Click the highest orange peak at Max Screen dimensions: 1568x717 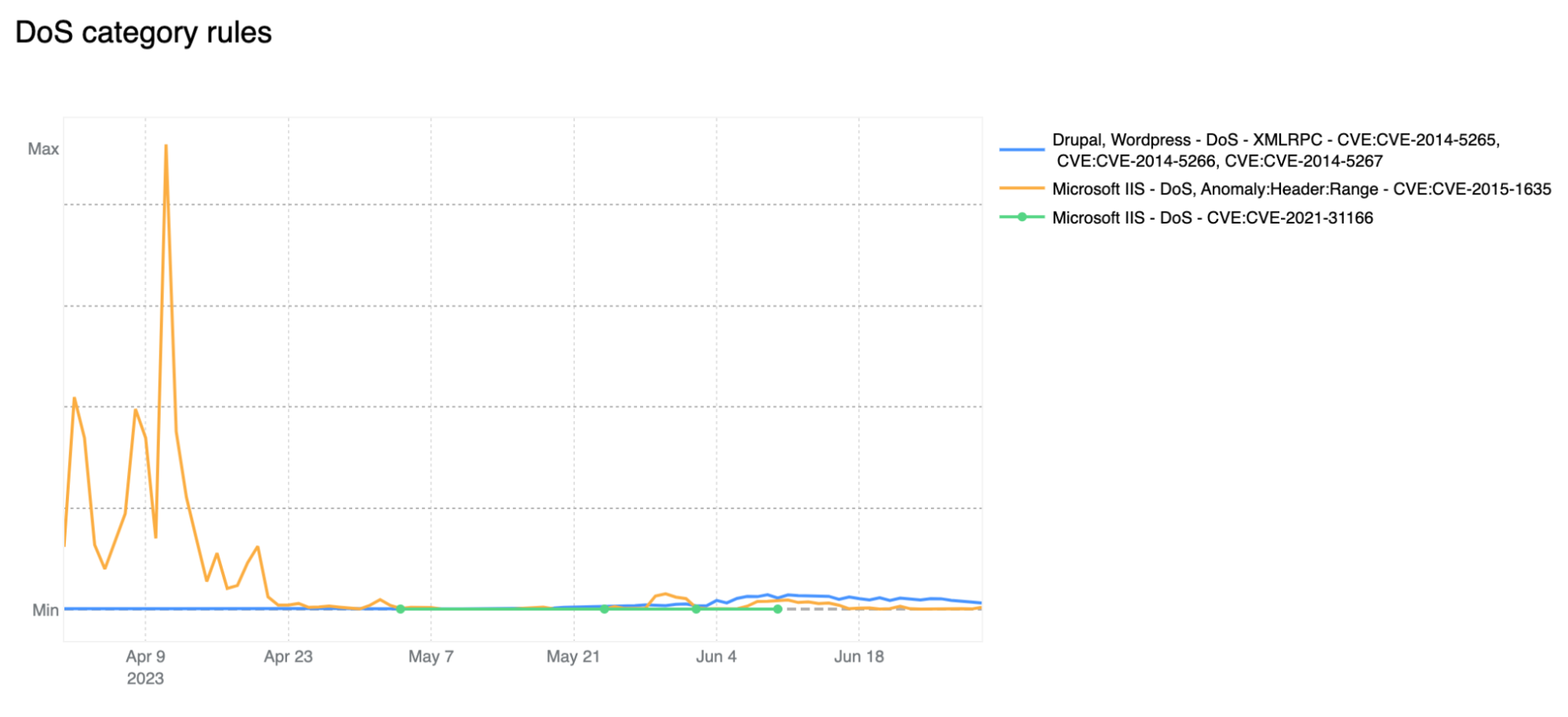166,146
